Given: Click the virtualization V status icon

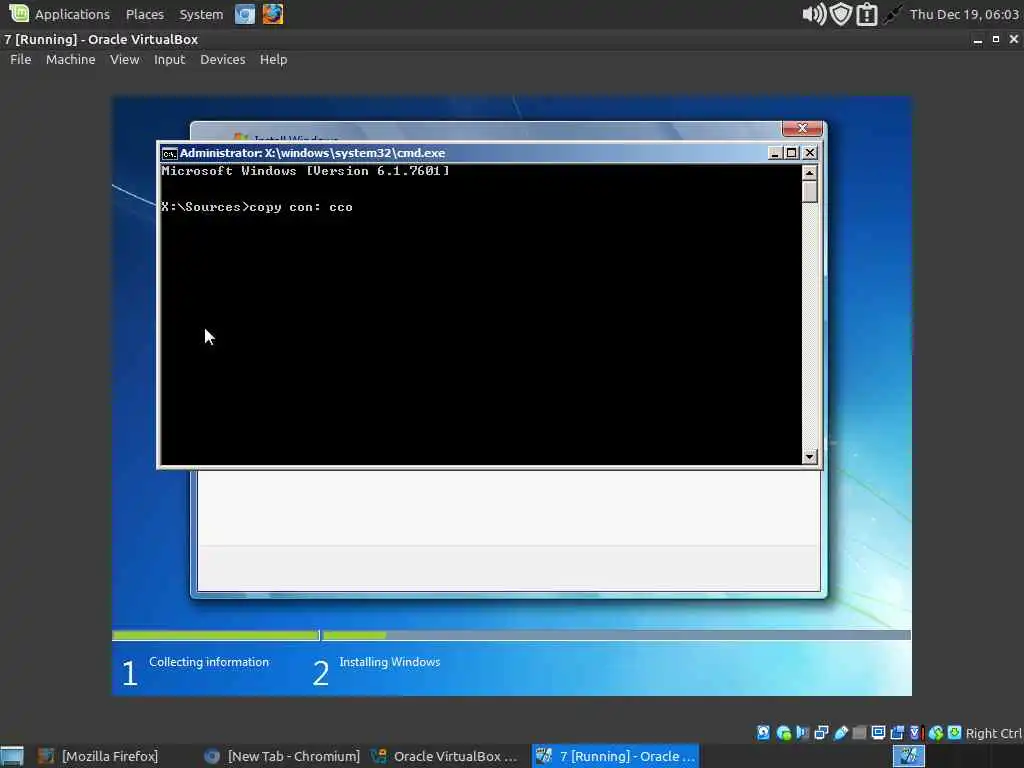Looking at the screenshot, I should 914,733.
